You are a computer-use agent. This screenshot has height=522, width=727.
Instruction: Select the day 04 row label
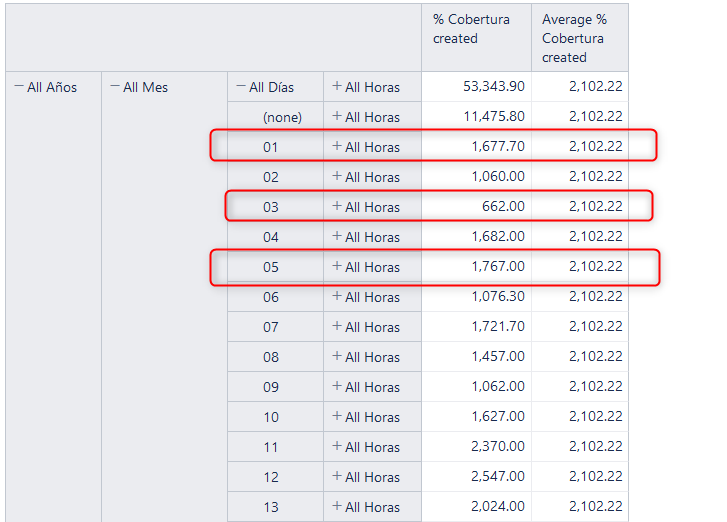coord(271,237)
